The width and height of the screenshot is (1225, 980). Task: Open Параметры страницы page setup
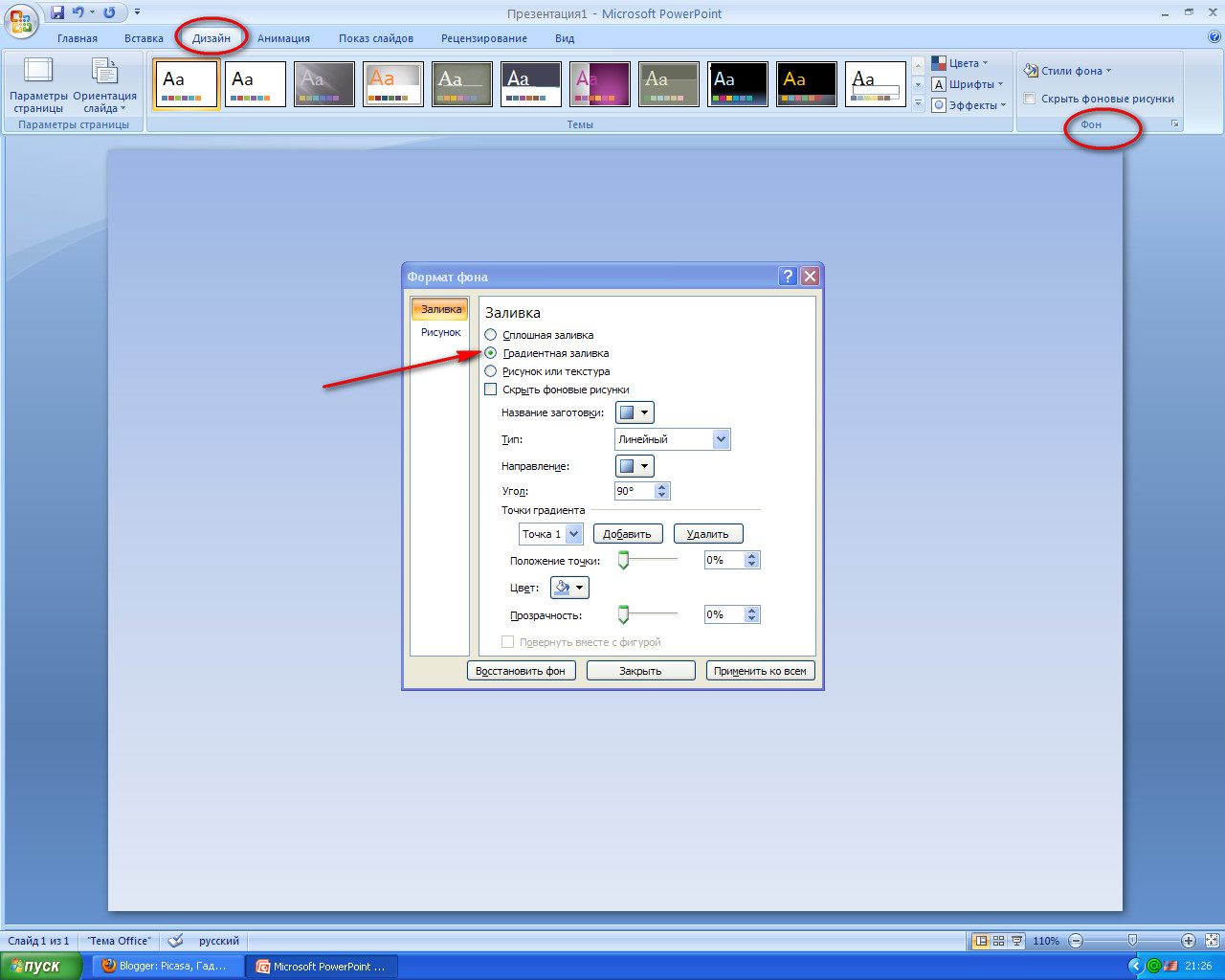pyautogui.click(x=38, y=86)
